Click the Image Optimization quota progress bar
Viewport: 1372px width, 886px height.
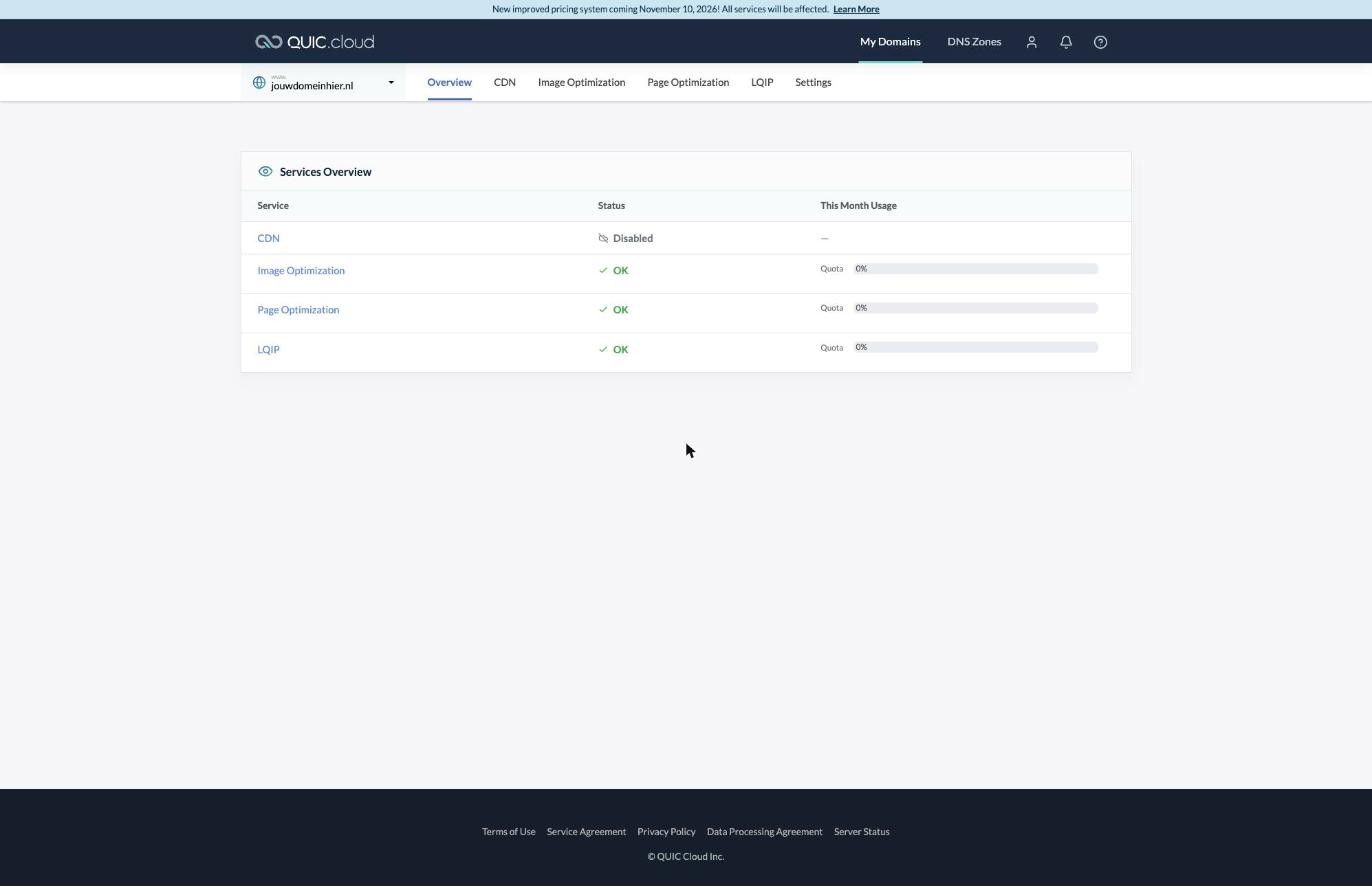click(x=976, y=269)
